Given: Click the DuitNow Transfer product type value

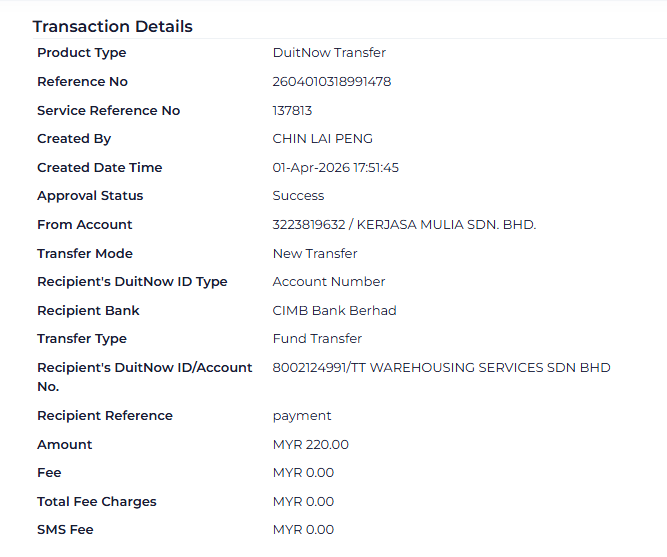Looking at the screenshot, I should pyautogui.click(x=329, y=53).
